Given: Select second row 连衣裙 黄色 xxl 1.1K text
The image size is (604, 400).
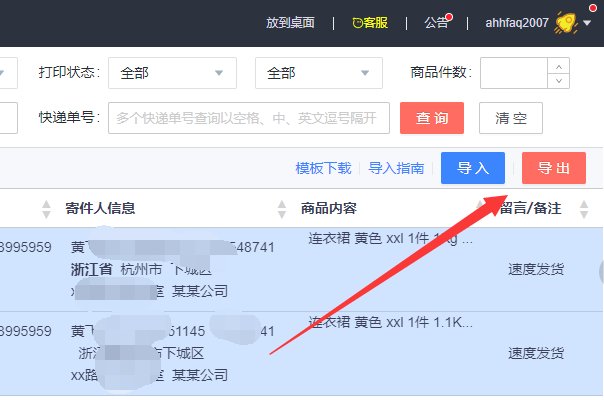Looking at the screenshot, I should click(390, 322).
